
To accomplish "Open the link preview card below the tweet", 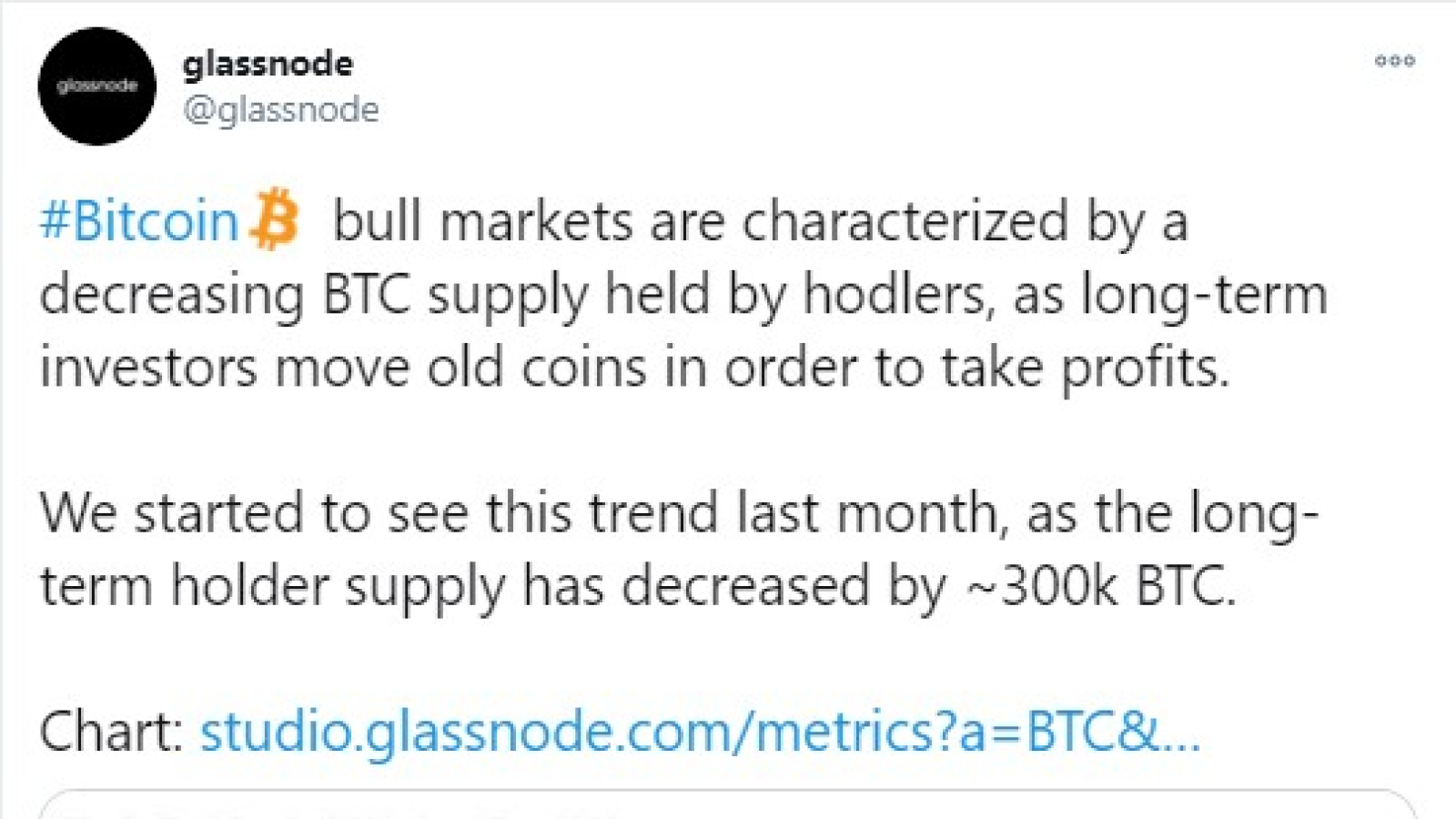I will coord(728,804).
